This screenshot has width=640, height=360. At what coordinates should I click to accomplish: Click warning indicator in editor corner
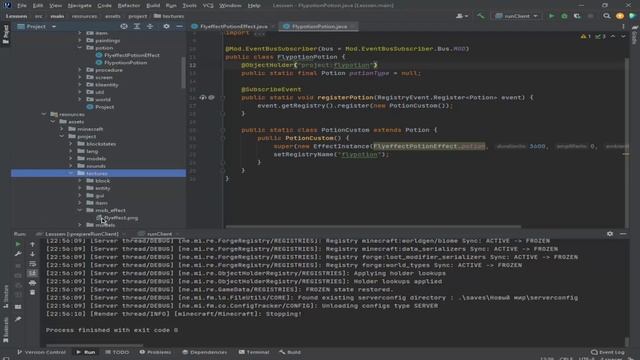coord(586,36)
